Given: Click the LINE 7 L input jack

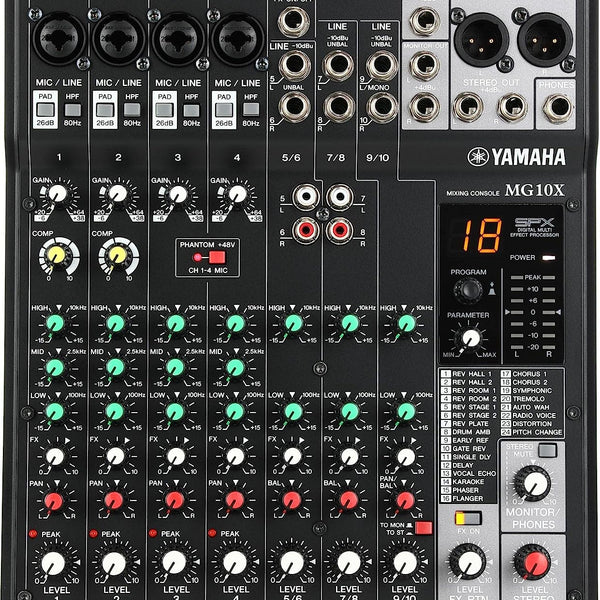Looking at the screenshot, I should point(338,65).
